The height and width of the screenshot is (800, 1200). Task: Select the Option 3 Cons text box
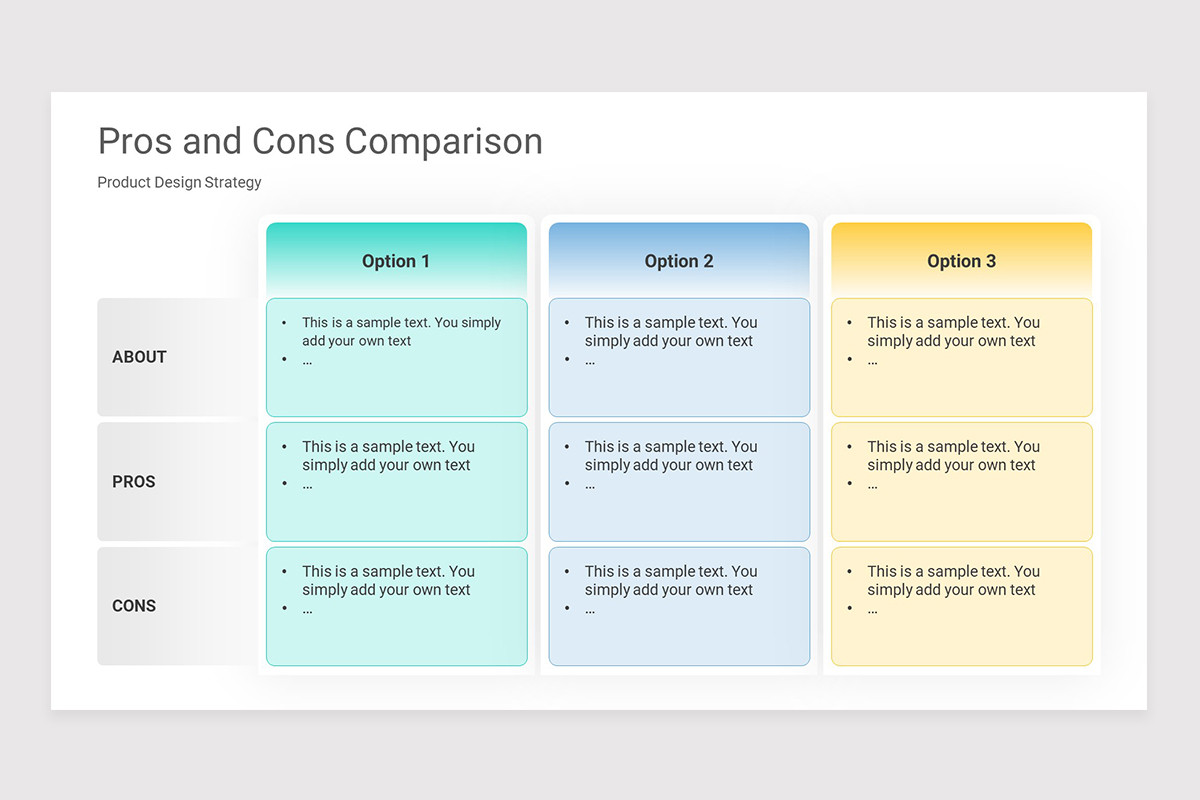coord(962,606)
